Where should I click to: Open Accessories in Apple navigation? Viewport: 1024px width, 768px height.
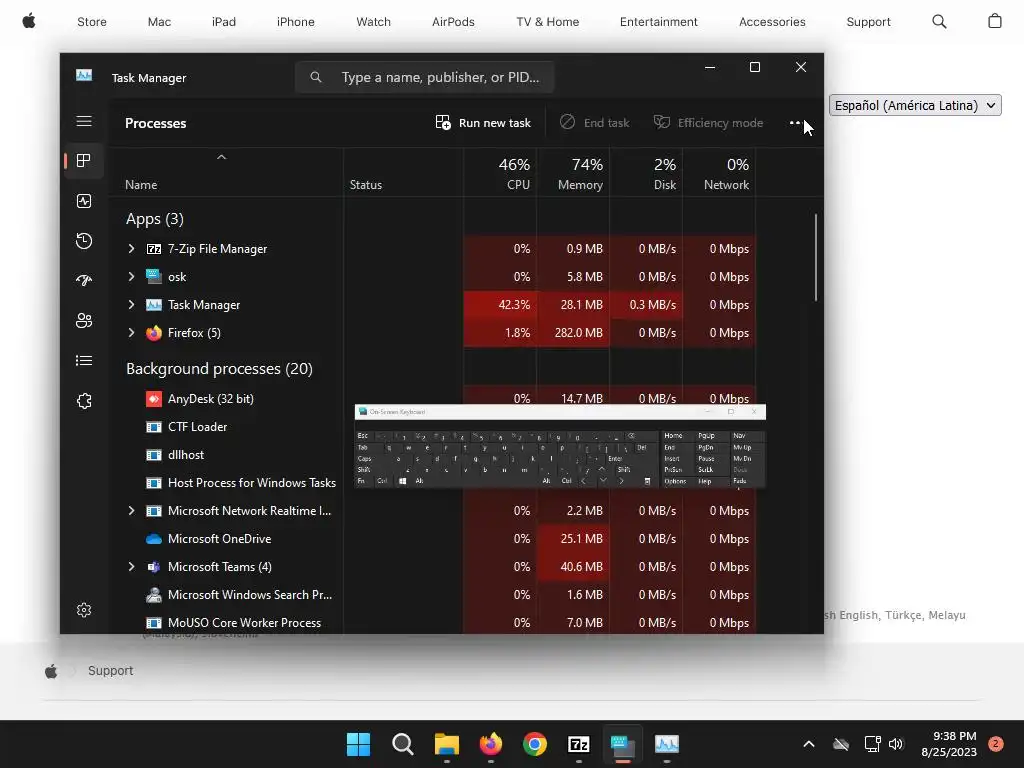tap(772, 22)
